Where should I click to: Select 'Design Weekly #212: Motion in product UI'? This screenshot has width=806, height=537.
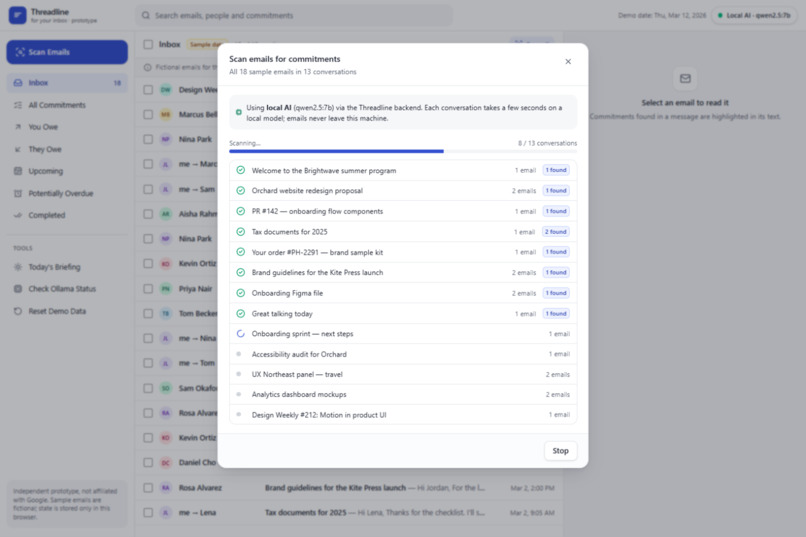pos(403,415)
